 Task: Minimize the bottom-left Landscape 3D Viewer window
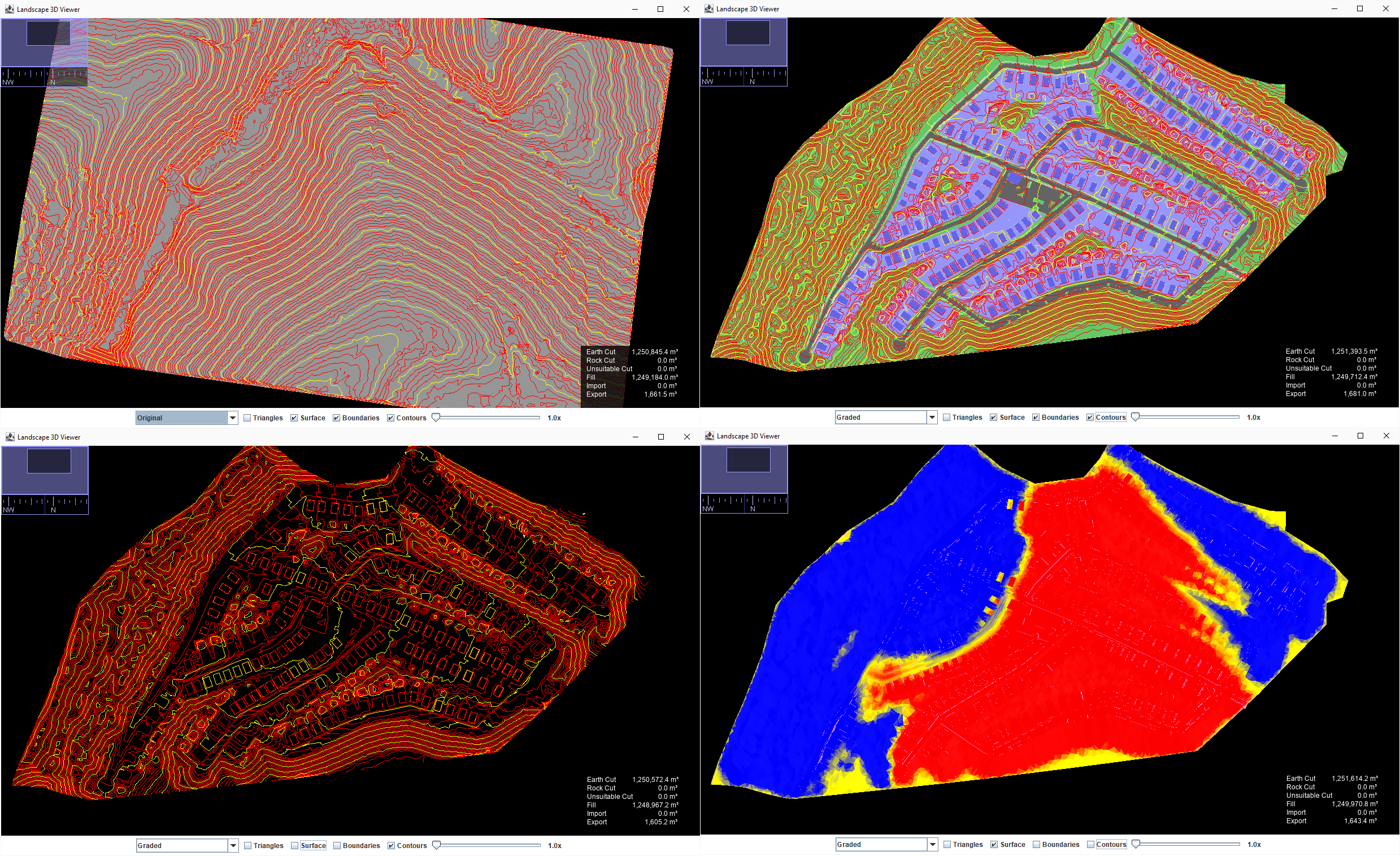point(635,437)
